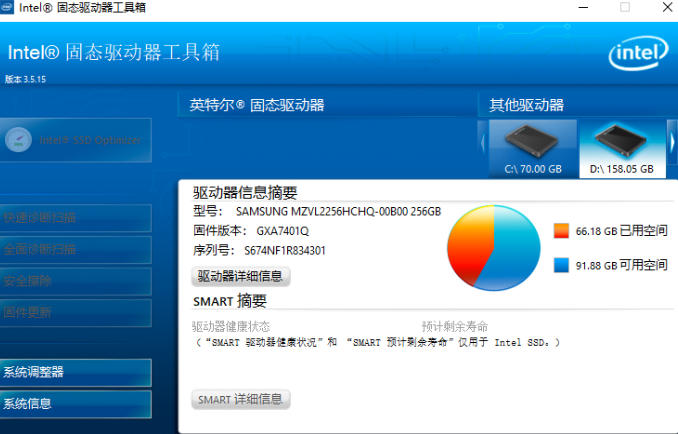Open 驱动器详细信息 drive details
The width and height of the screenshot is (678, 434).
click(240, 276)
